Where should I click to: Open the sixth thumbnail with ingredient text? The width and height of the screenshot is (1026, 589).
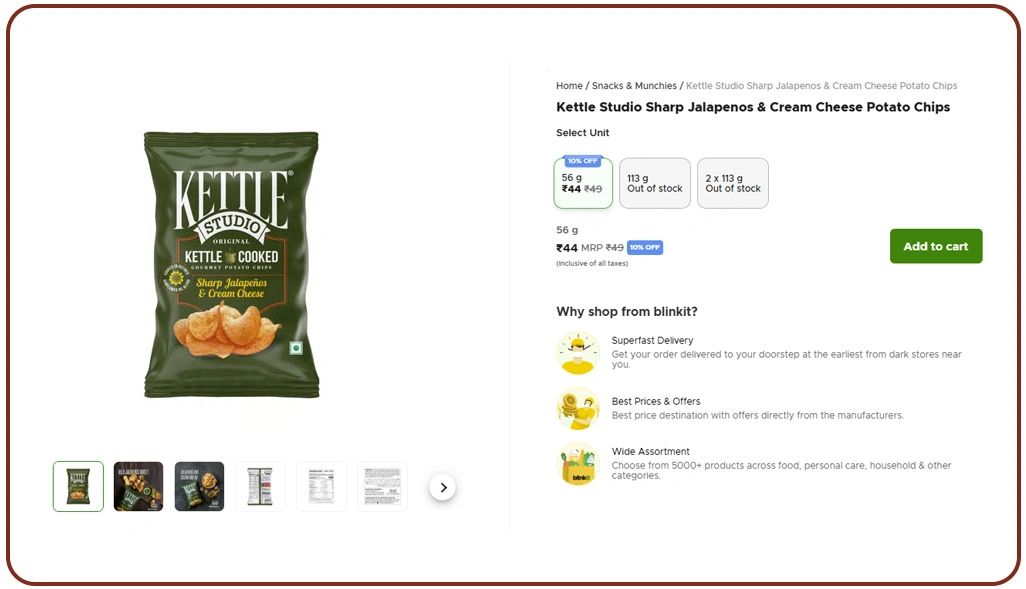tap(383, 487)
